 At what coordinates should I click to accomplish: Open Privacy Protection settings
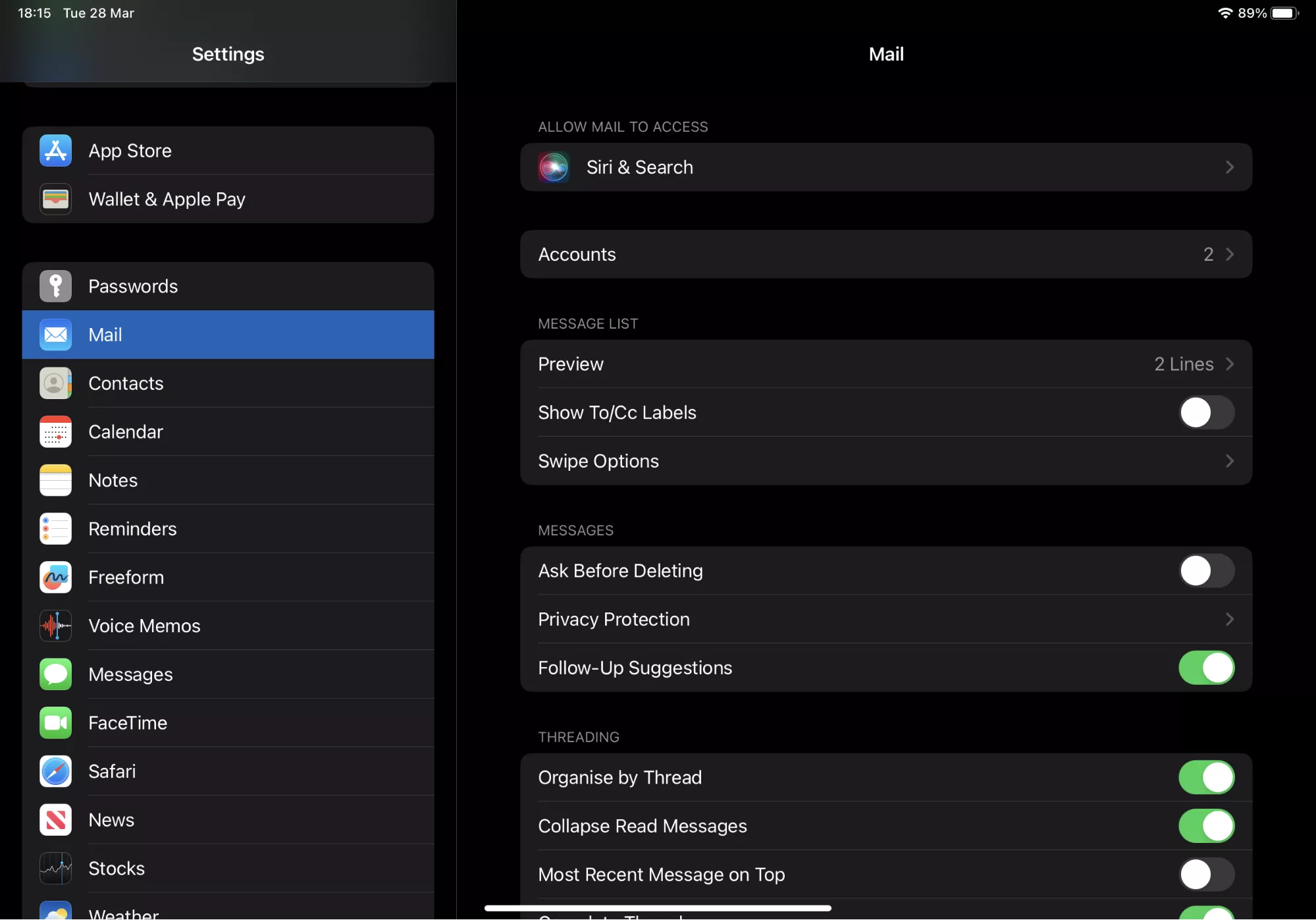click(x=886, y=620)
